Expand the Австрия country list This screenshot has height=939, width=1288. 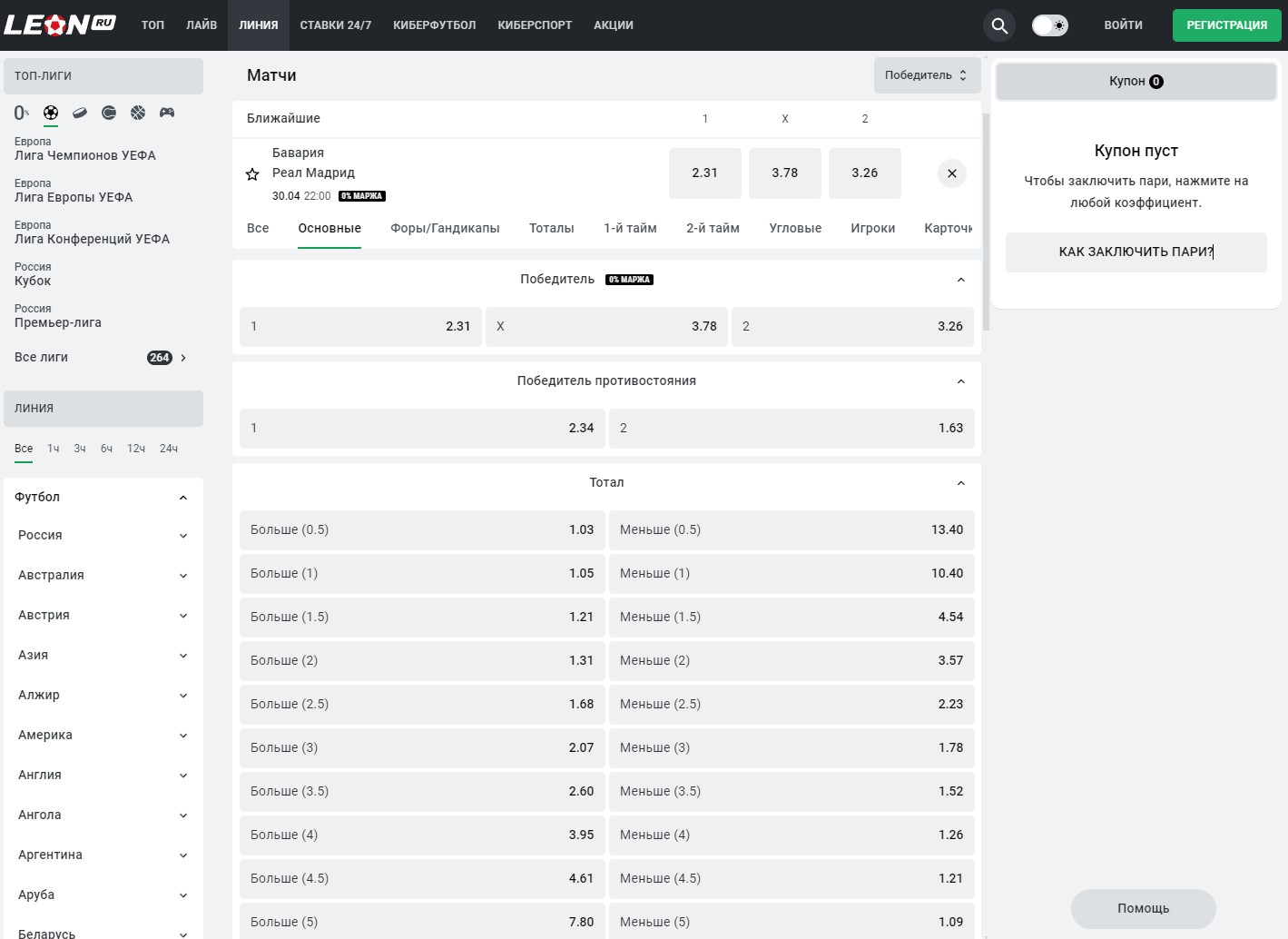coord(183,616)
